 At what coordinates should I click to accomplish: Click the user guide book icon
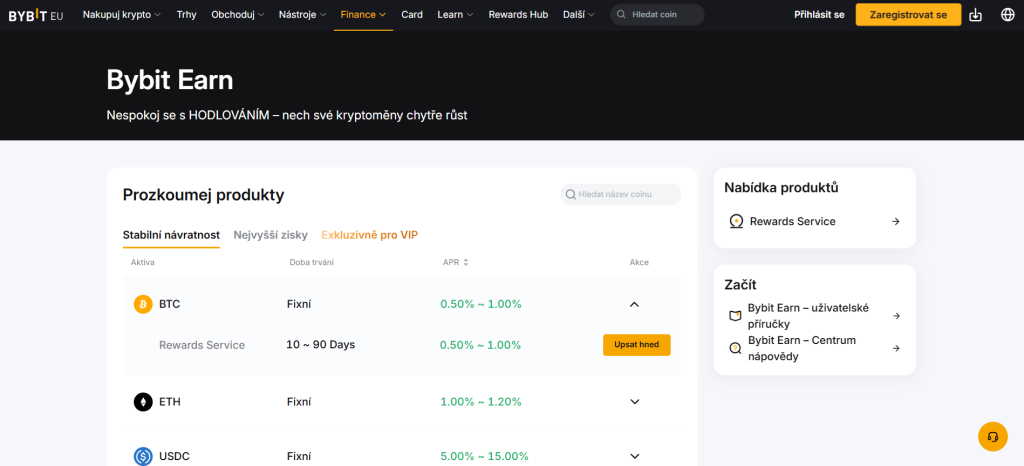735,316
